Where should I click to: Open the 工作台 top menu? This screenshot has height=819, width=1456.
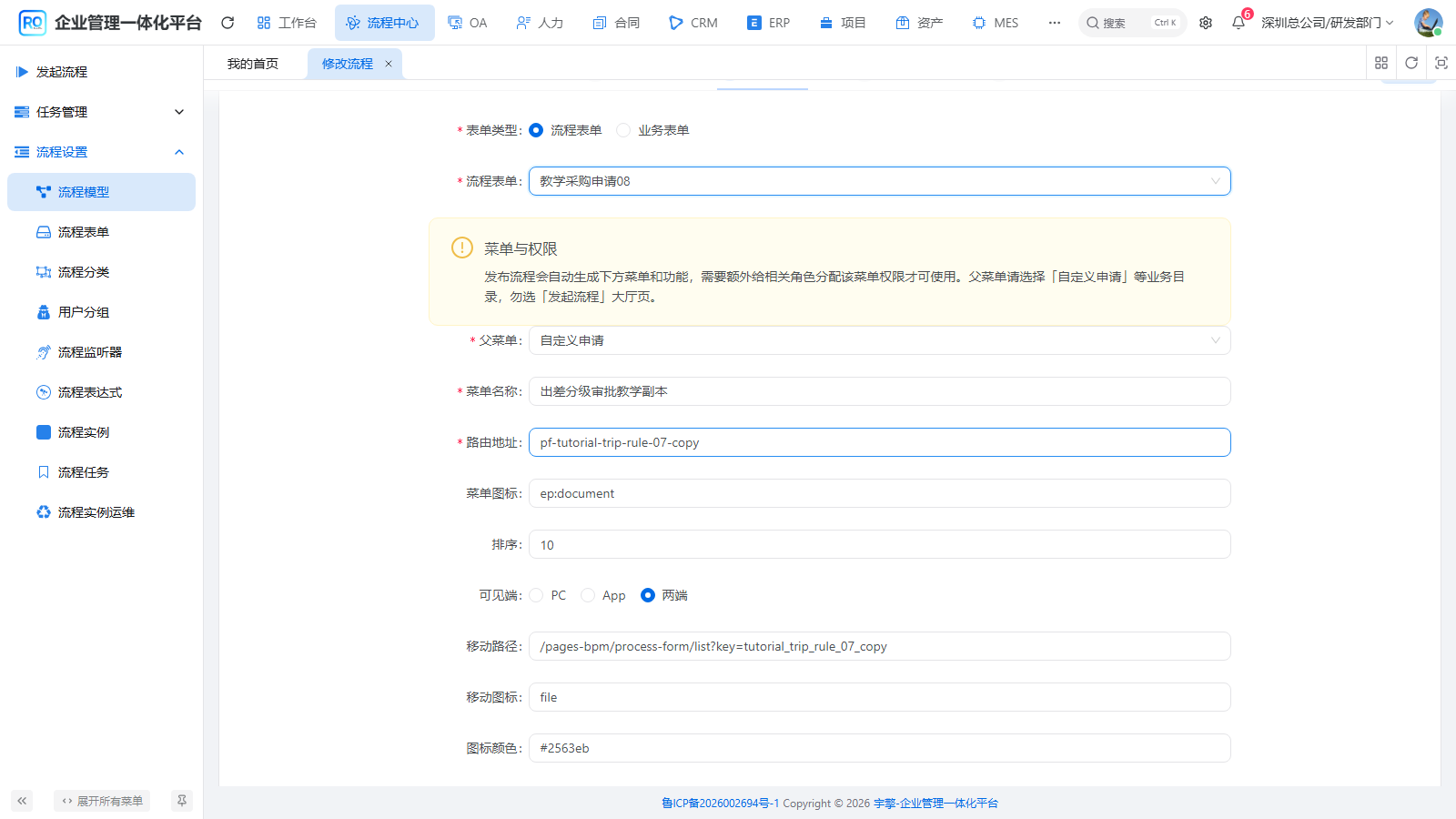[287, 23]
